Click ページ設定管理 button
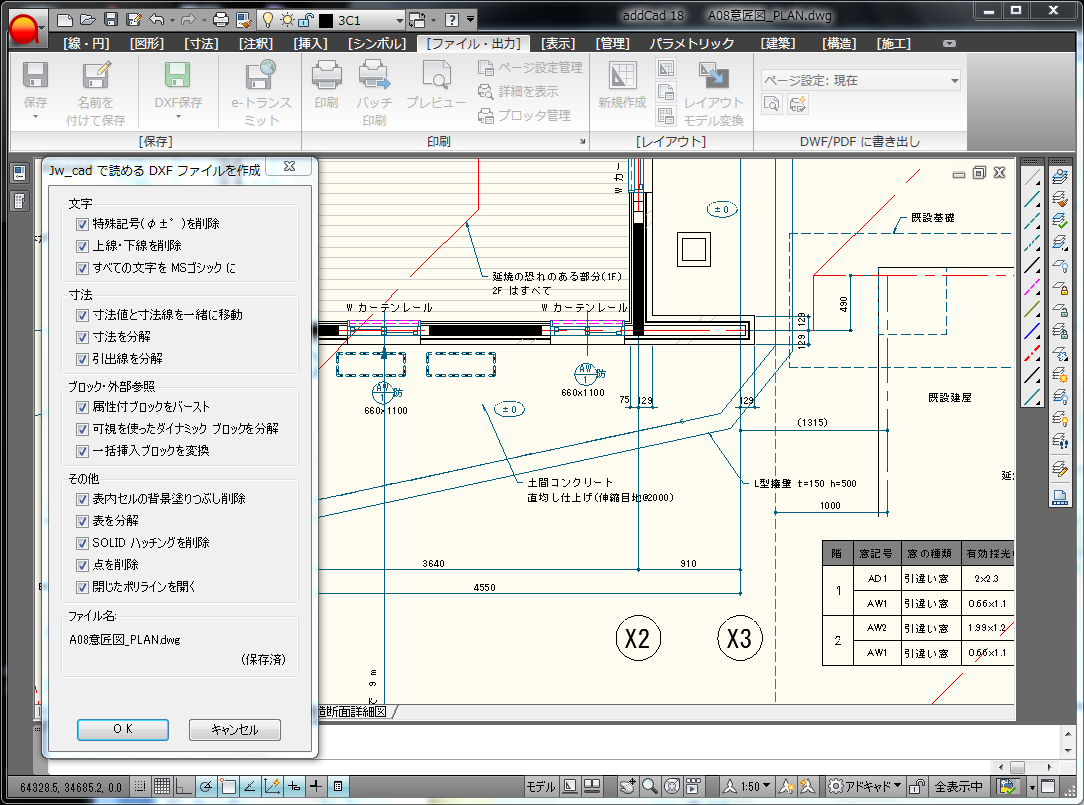Screen dimensions: 1084x805 [530, 68]
